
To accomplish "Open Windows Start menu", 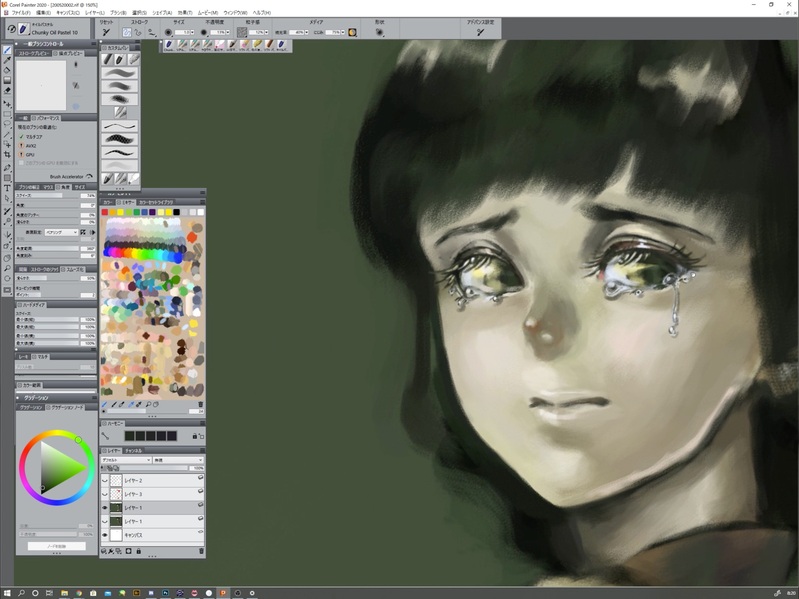I will tap(7, 593).
